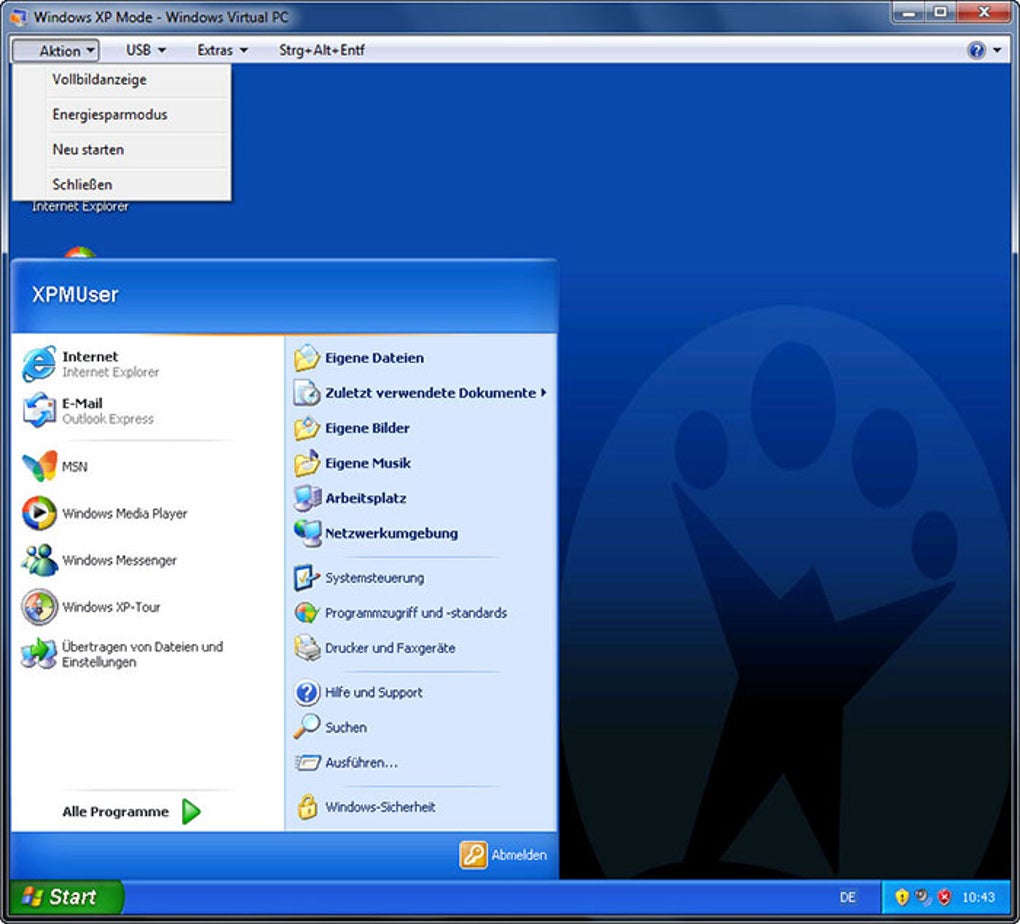Click the Abmelden button label
The width and height of the screenshot is (1020, 924).
(x=519, y=855)
